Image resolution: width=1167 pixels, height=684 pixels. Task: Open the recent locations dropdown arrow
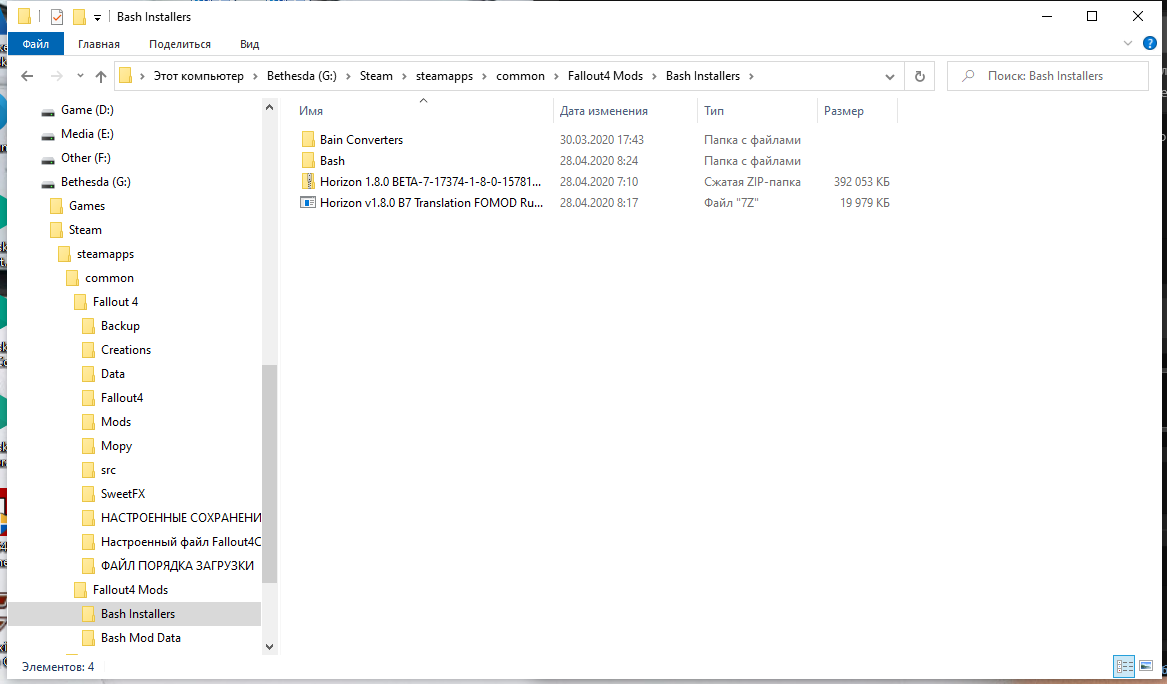point(79,76)
